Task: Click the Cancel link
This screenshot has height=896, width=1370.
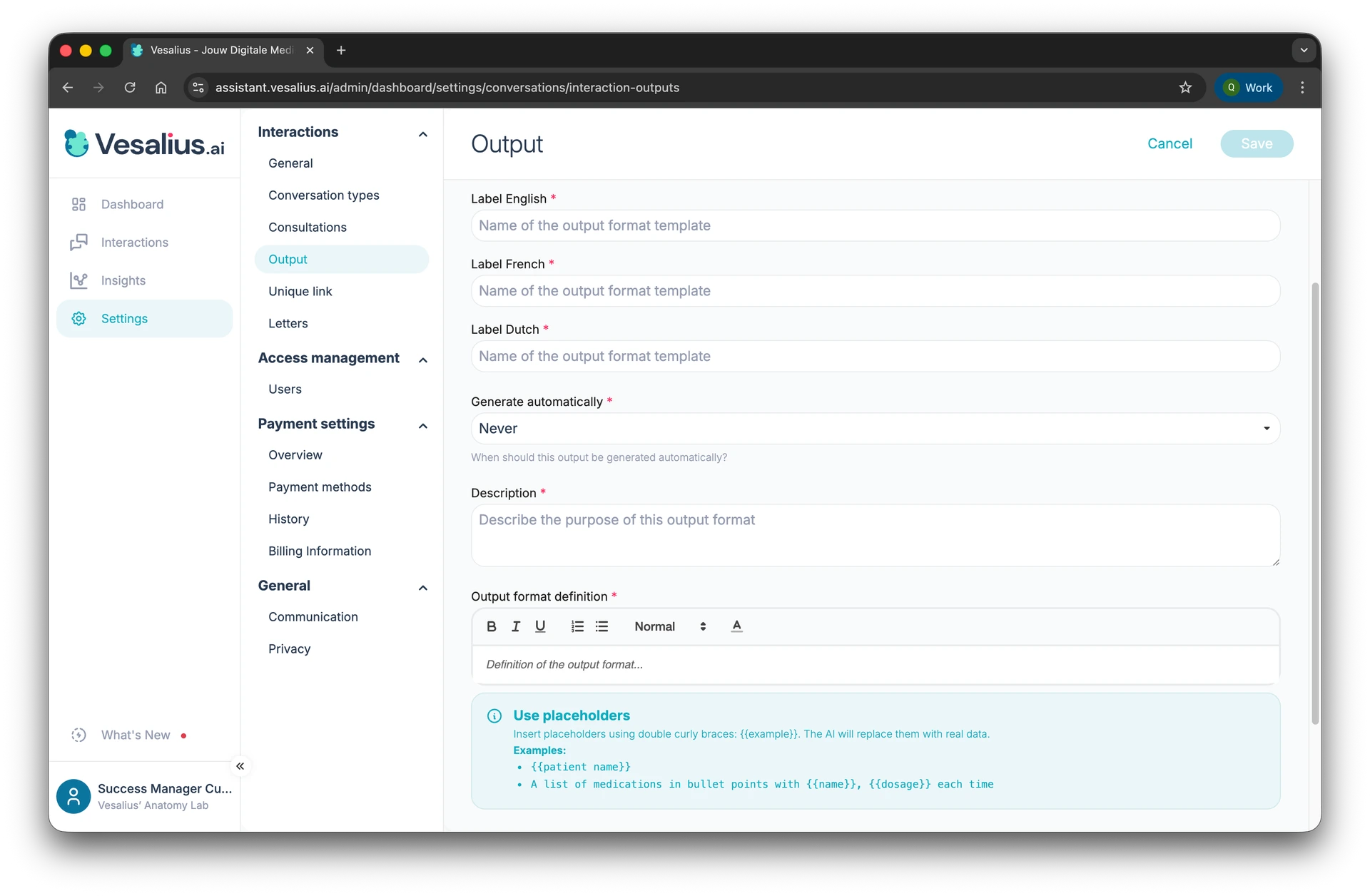Action: (1169, 143)
